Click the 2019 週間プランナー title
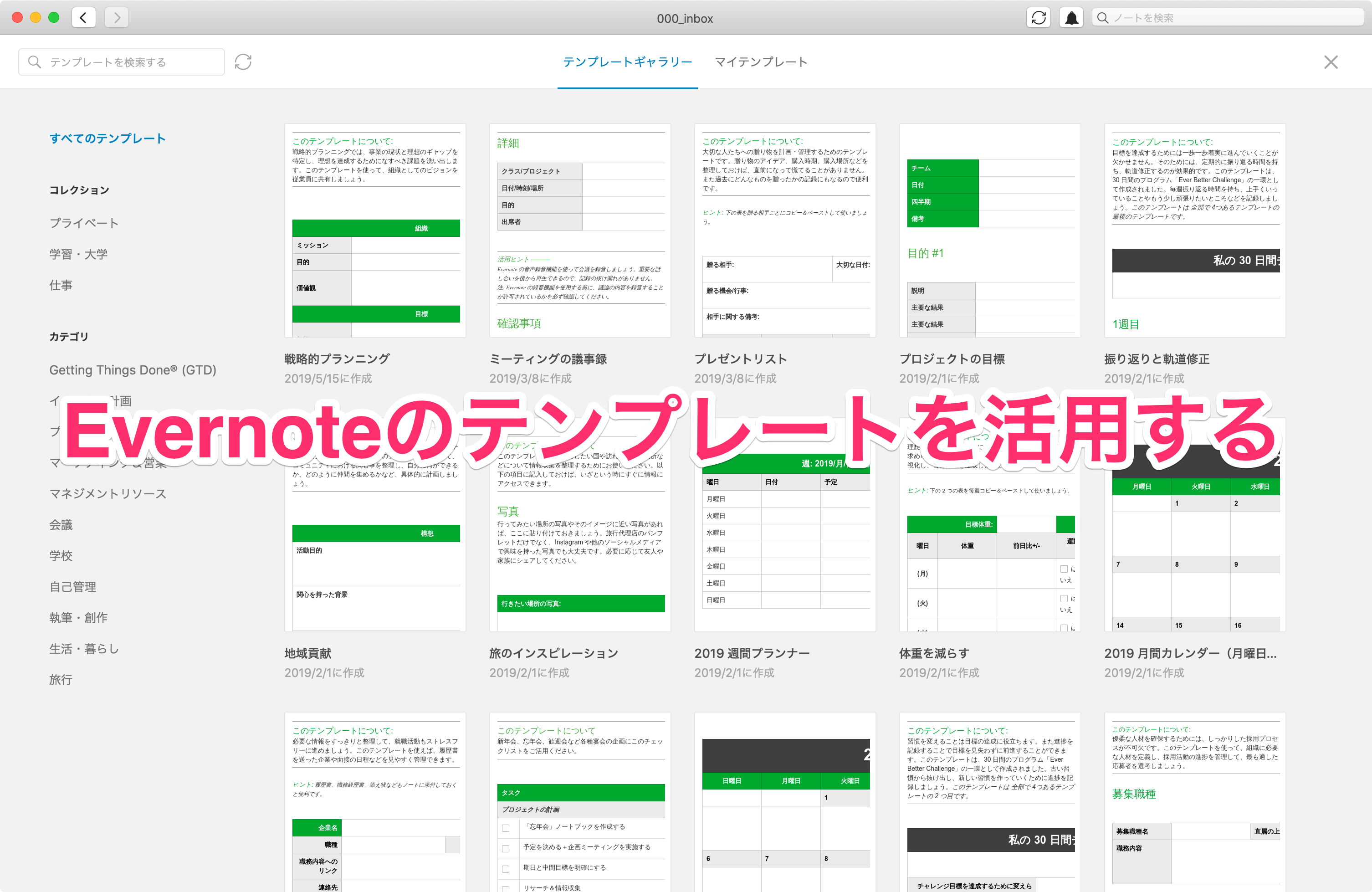This screenshot has width=1372, height=892. (x=753, y=653)
